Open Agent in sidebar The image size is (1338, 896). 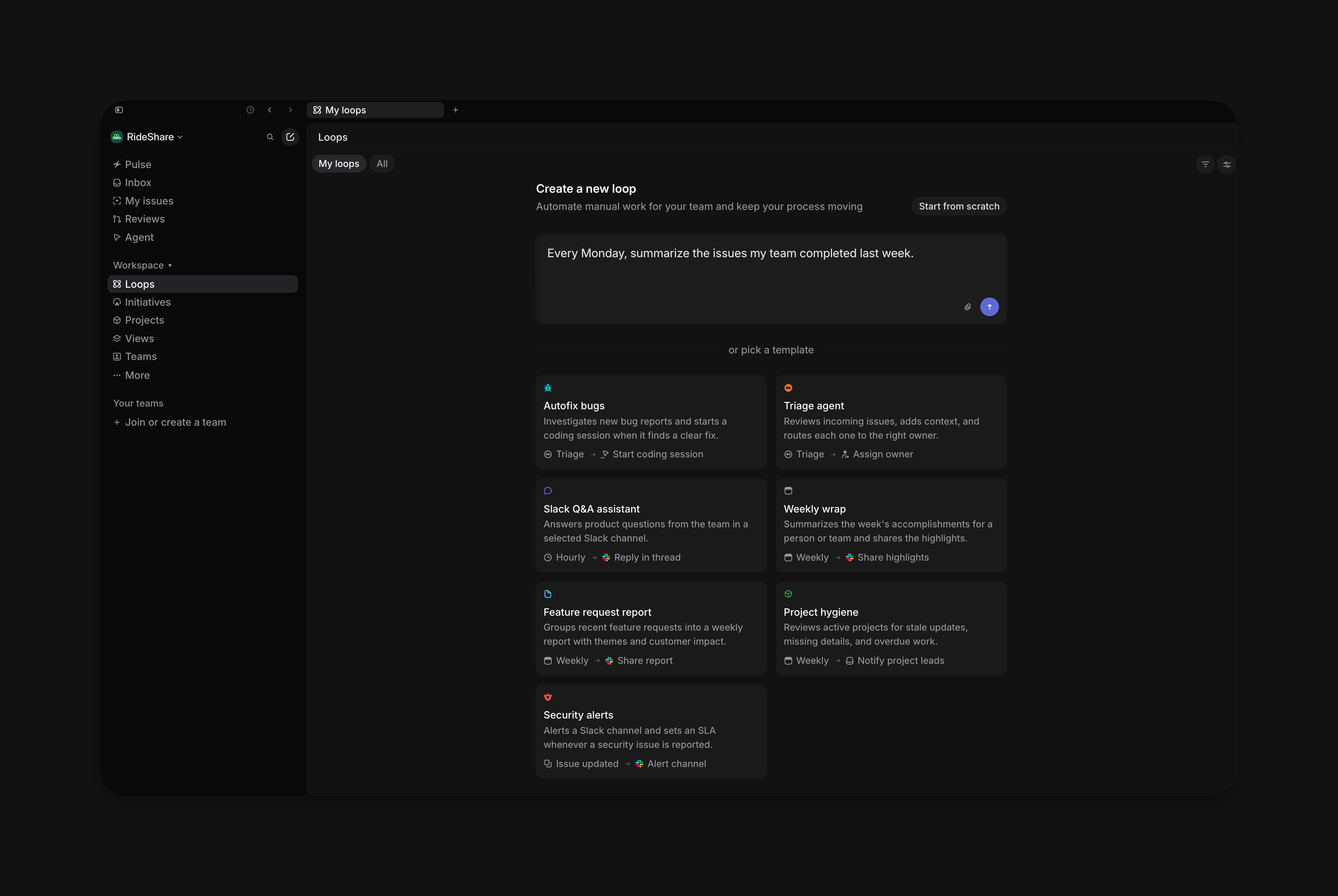click(x=202, y=237)
